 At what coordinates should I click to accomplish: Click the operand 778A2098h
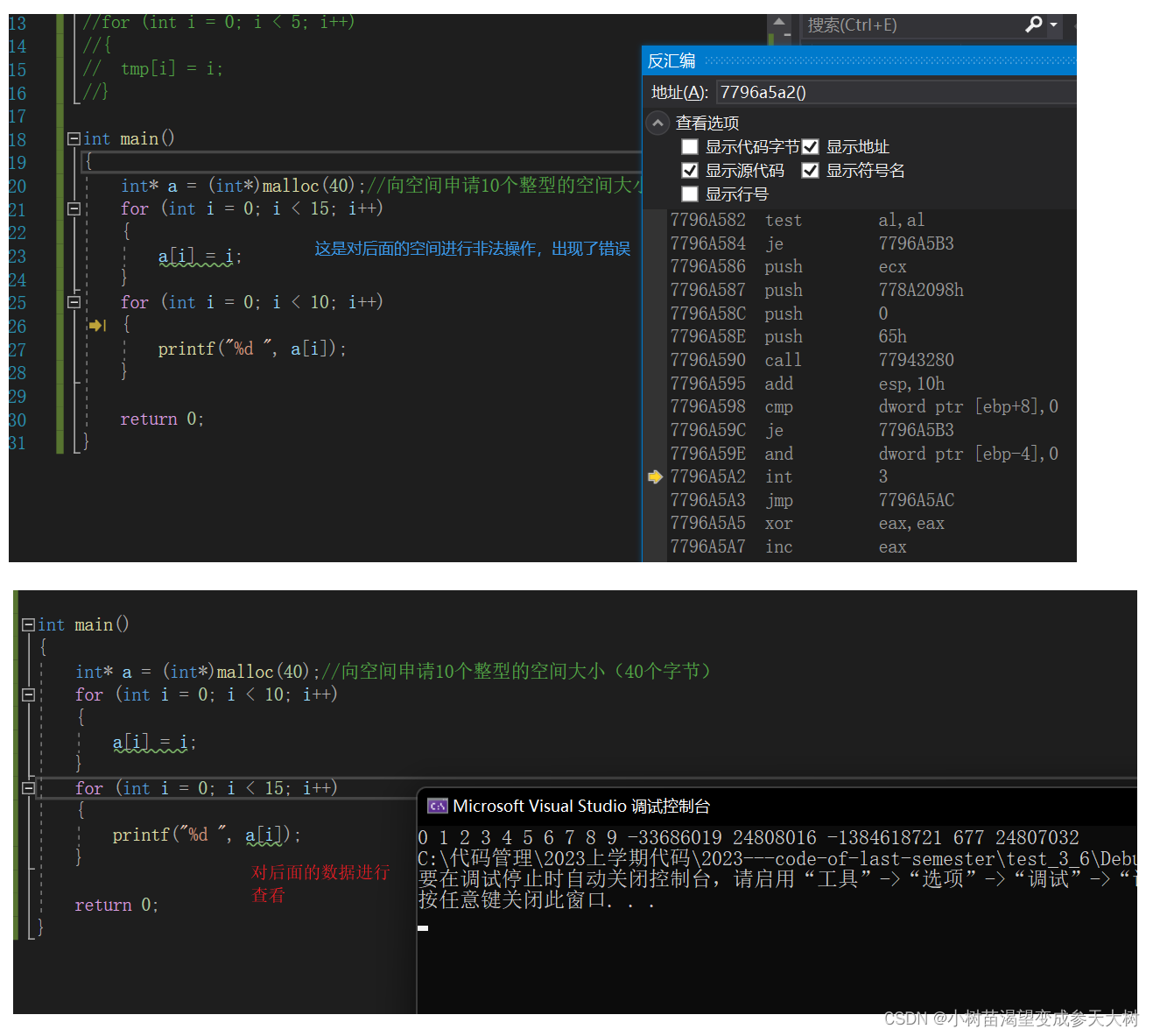[921, 290]
